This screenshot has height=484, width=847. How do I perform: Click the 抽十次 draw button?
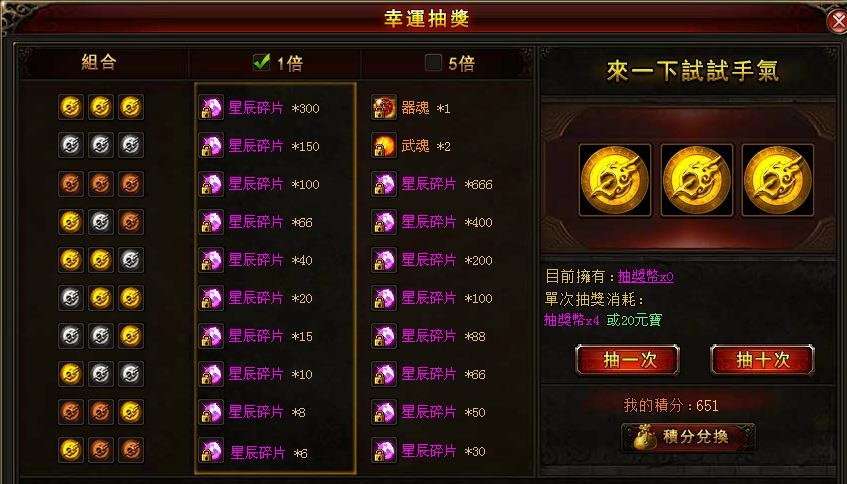[762, 360]
